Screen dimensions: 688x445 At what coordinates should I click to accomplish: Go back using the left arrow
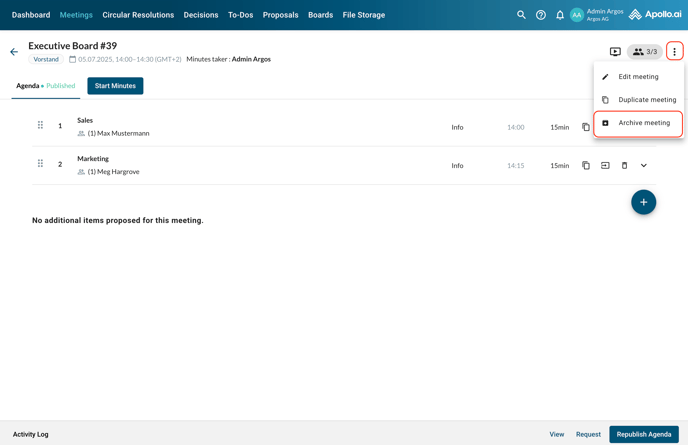pos(14,52)
